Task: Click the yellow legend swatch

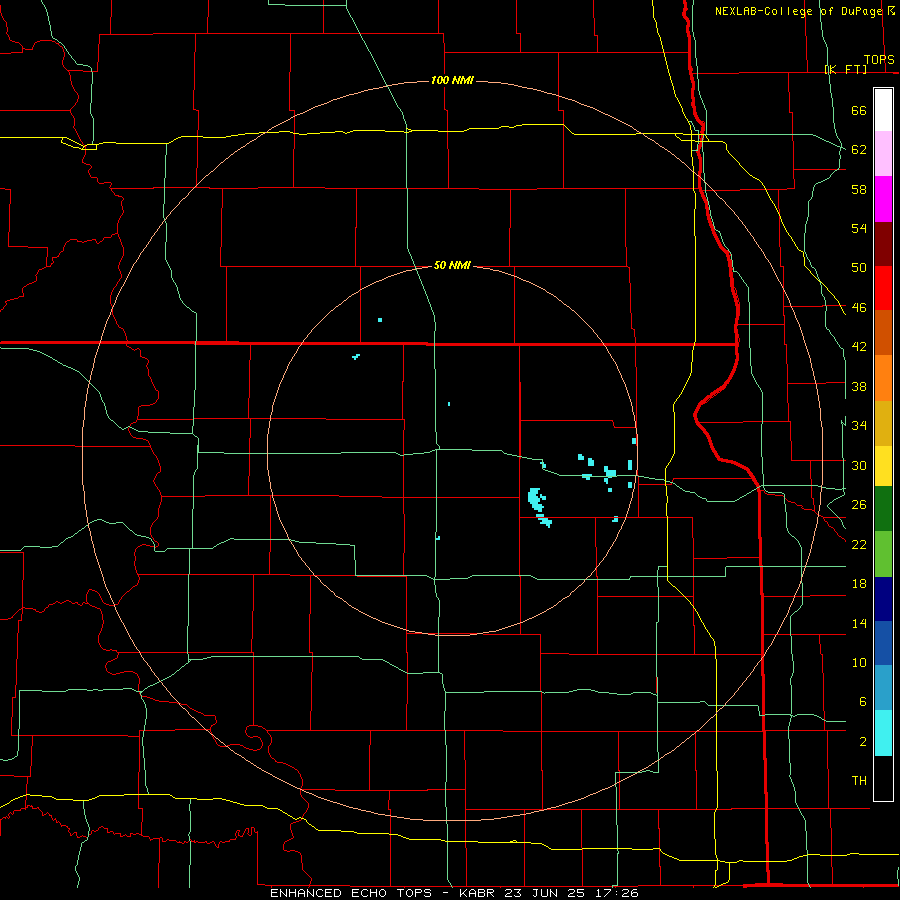Action: [883, 466]
